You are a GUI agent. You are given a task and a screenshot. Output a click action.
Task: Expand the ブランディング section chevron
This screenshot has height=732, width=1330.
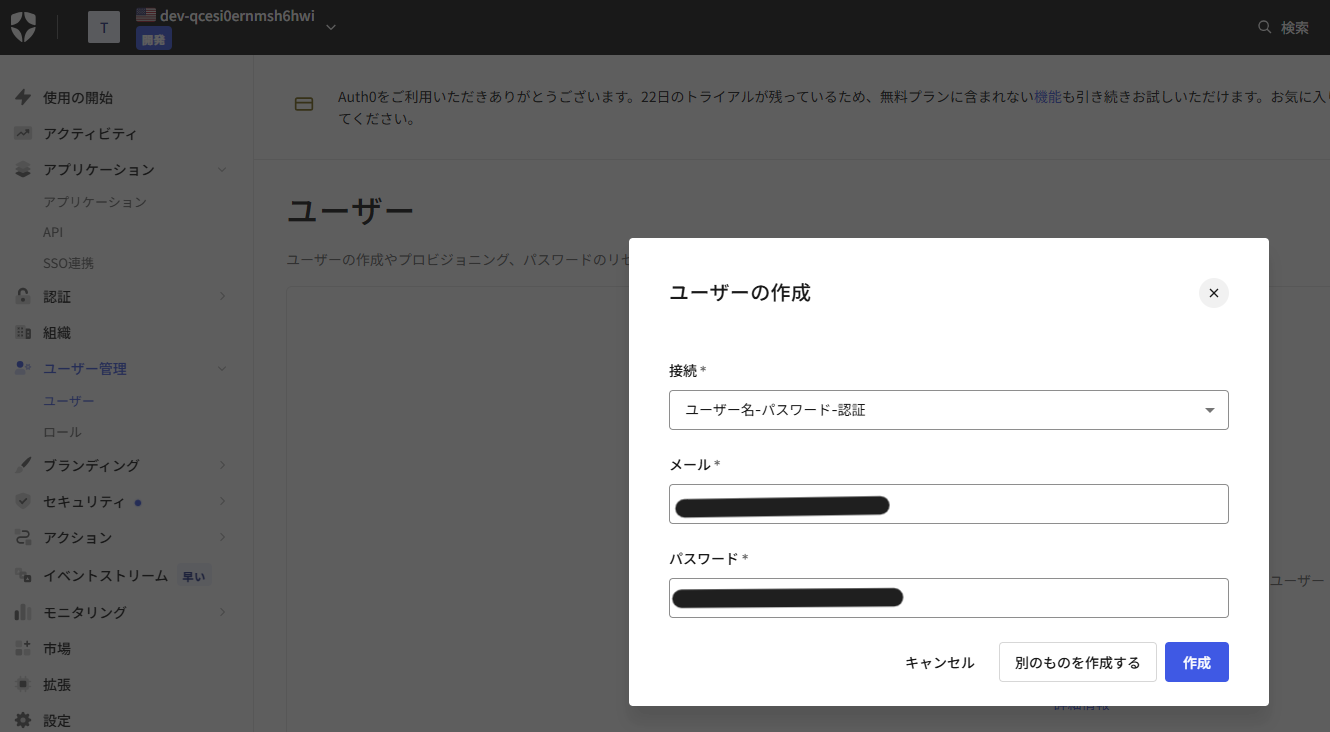click(222, 465)
